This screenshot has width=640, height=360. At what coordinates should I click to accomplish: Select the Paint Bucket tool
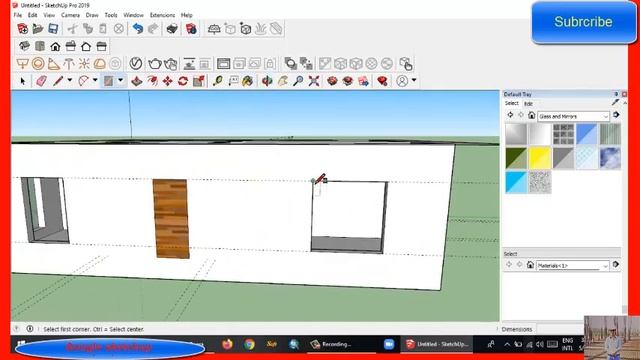(248, 81)
